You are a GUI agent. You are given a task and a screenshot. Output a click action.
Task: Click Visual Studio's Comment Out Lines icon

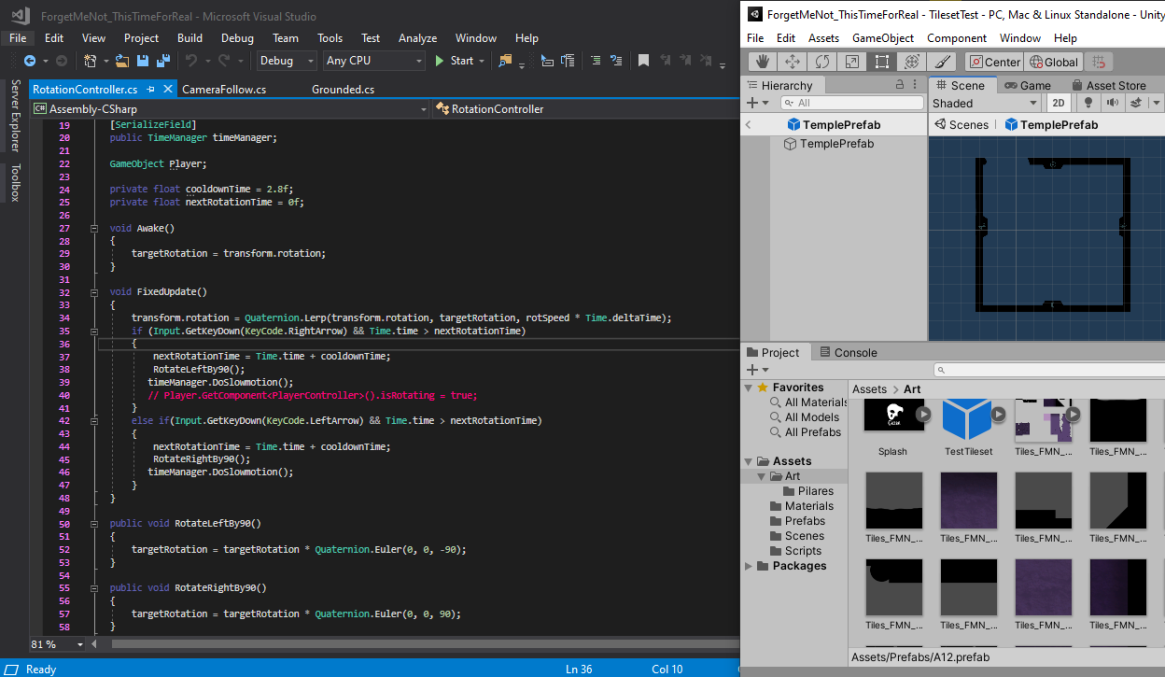tap(596, 61)
